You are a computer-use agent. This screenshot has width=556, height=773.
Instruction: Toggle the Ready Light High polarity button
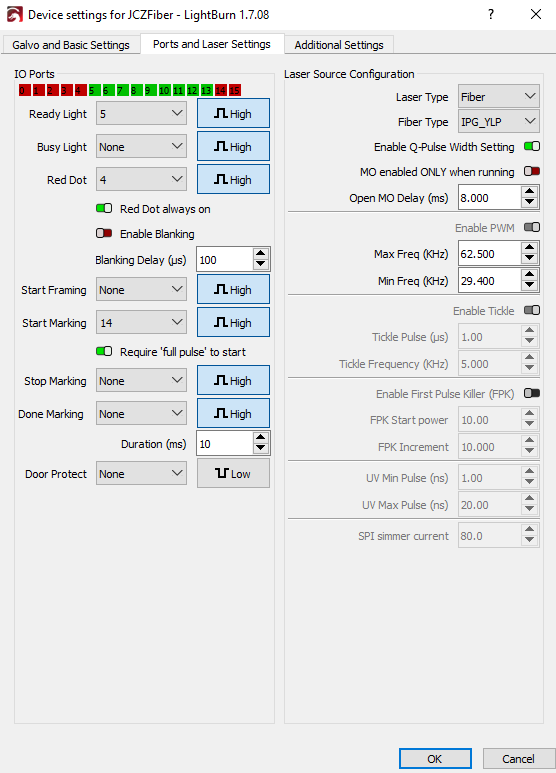[x=233, y=113]
